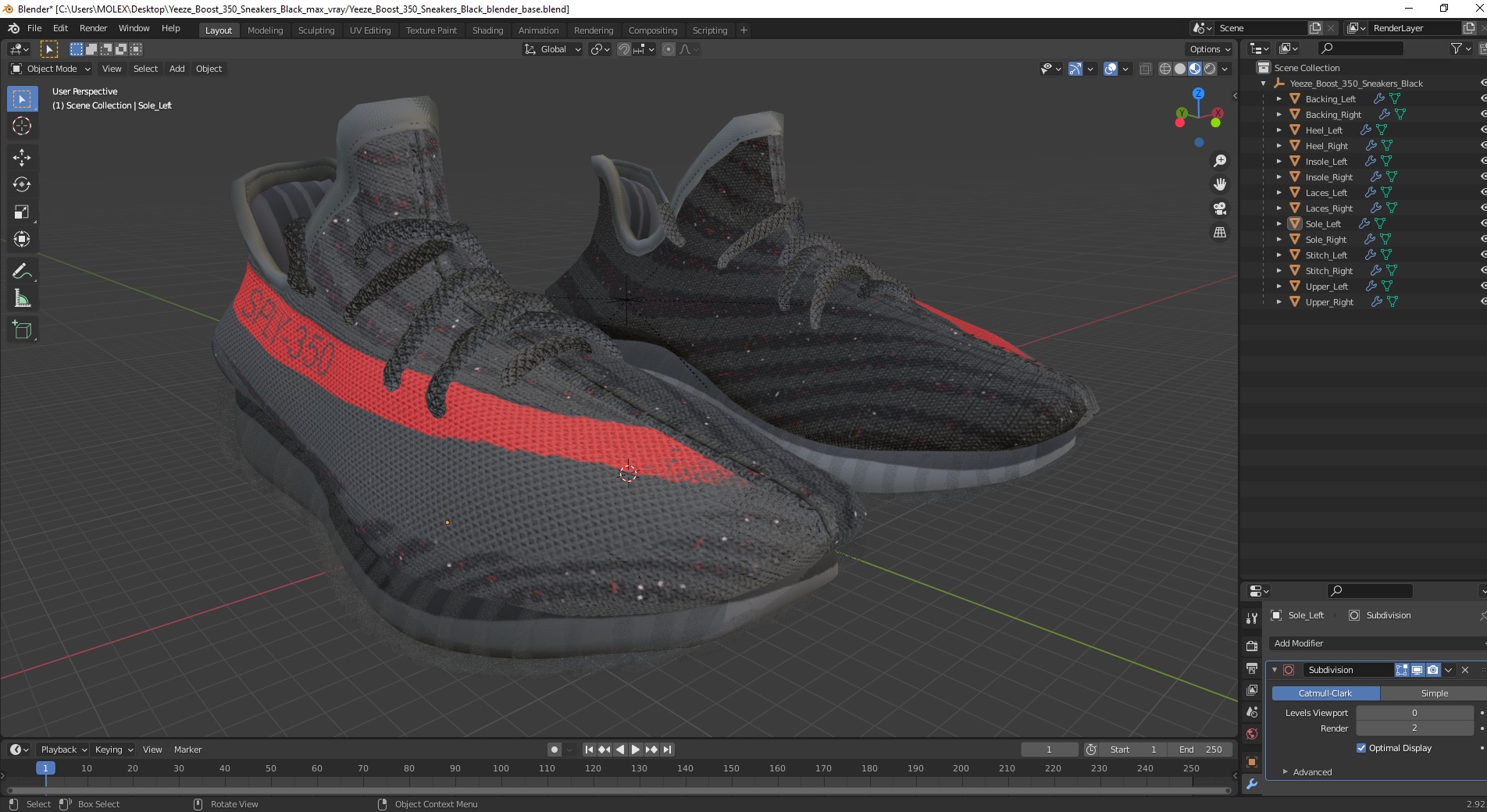Open the Scene properties tab
Viewport: 1487px width, 812px height.
coord(1252,712)
